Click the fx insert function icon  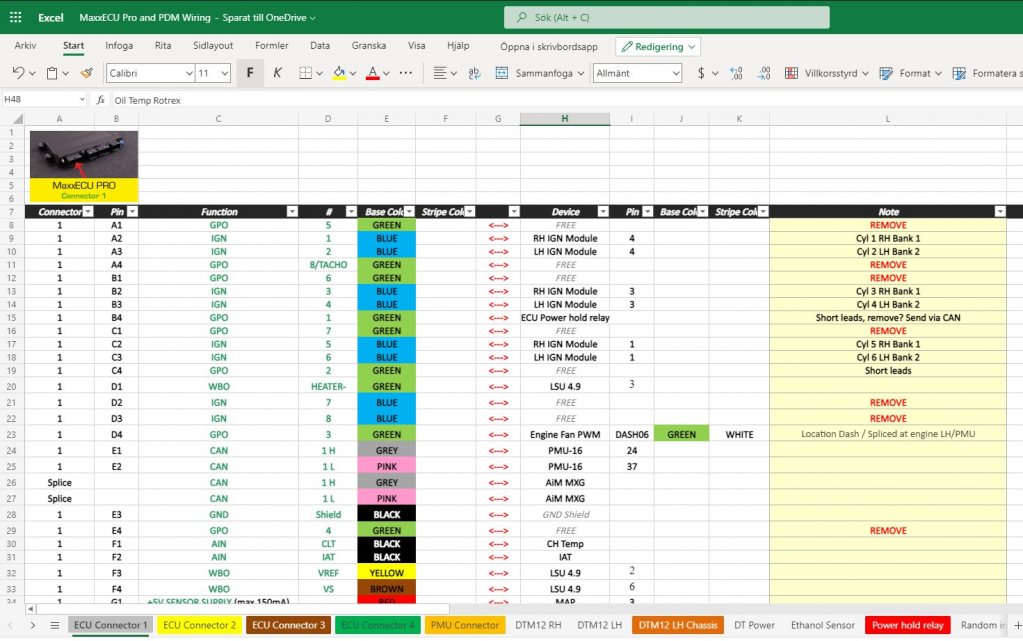(x=100, y=100)
